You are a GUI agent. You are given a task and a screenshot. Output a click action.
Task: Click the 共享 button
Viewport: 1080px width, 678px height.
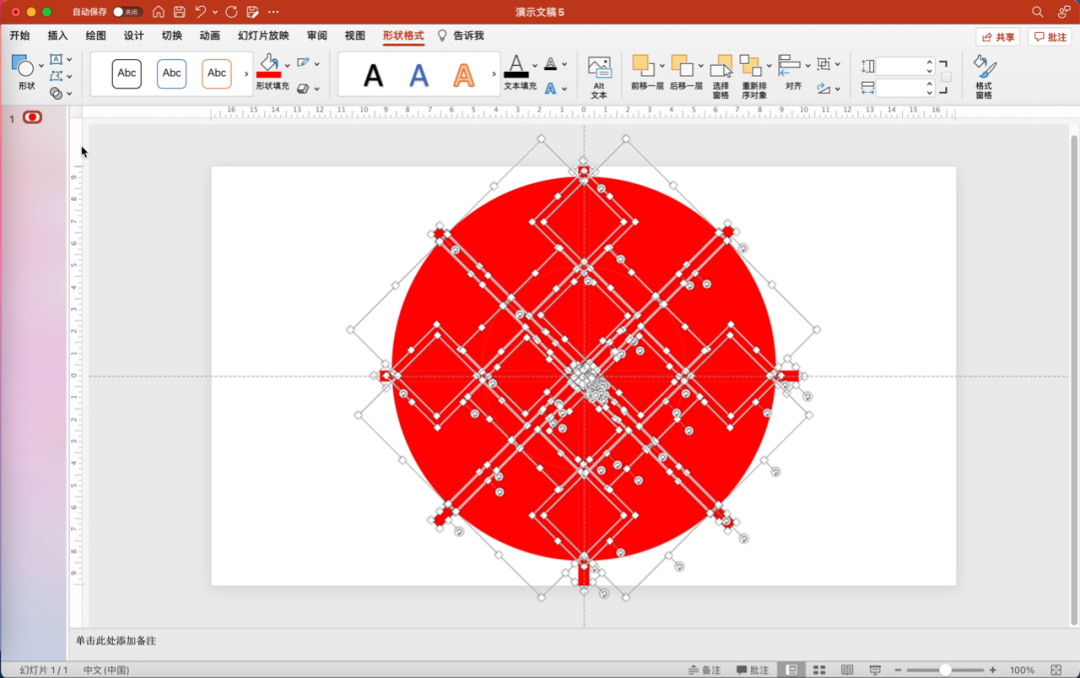998,37
